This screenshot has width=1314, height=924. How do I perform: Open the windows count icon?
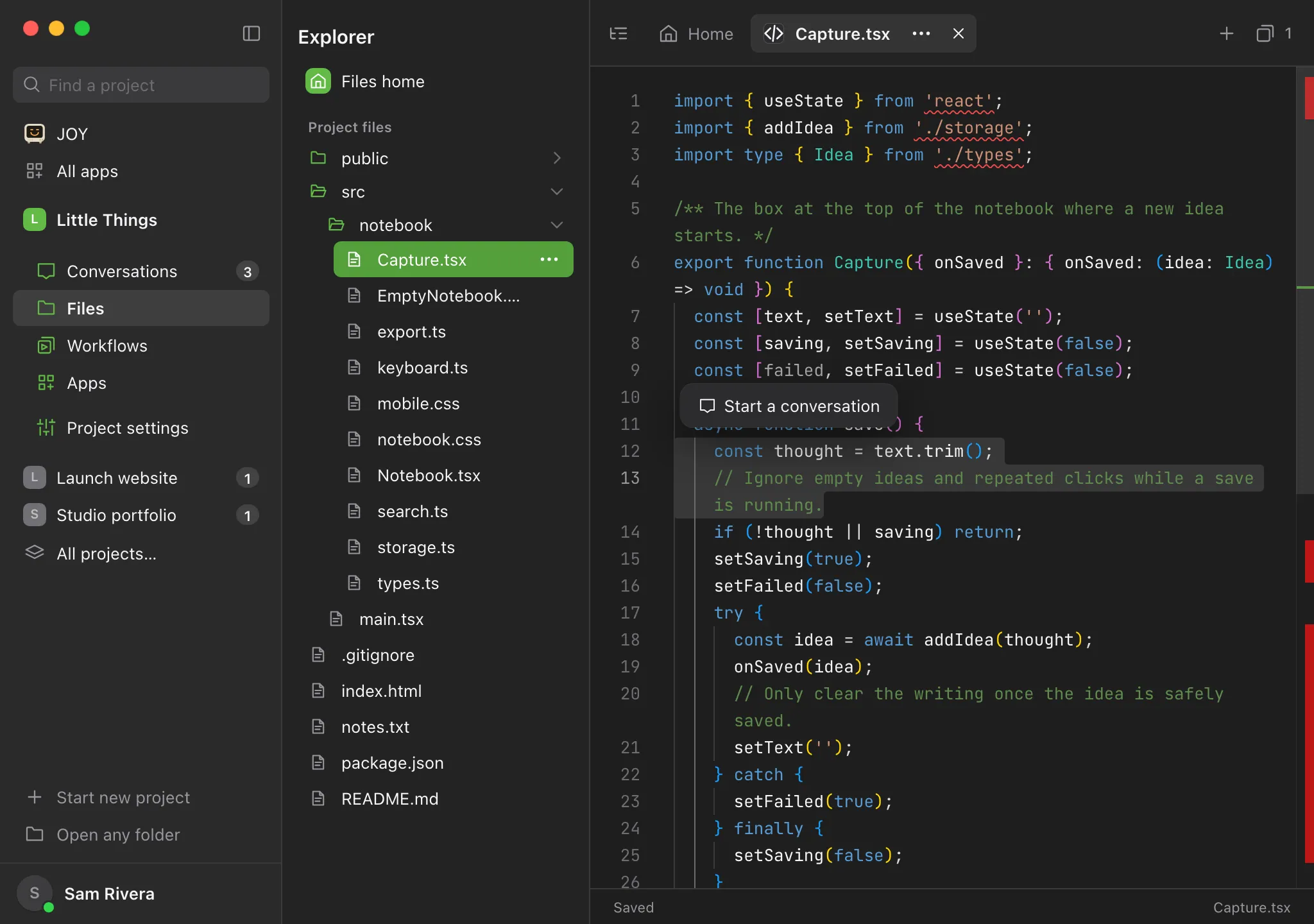tap(1273, 33)
